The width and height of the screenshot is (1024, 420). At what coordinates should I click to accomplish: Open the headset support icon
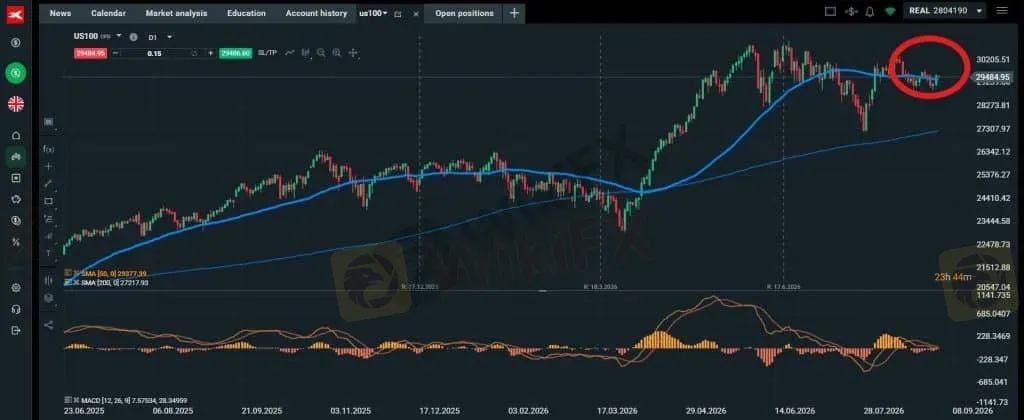point(16,309)
